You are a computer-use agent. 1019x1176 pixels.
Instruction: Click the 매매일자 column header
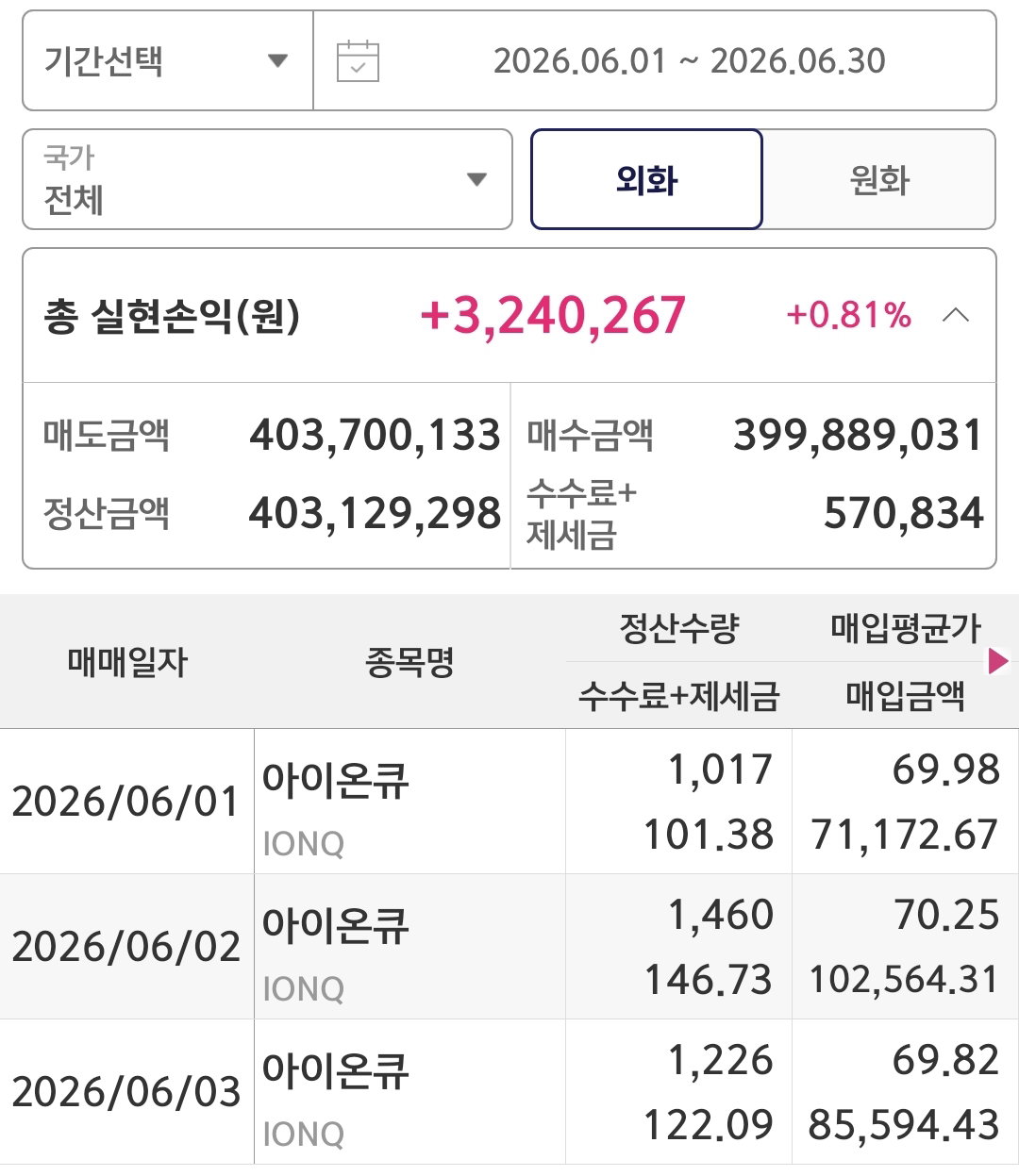127,662
